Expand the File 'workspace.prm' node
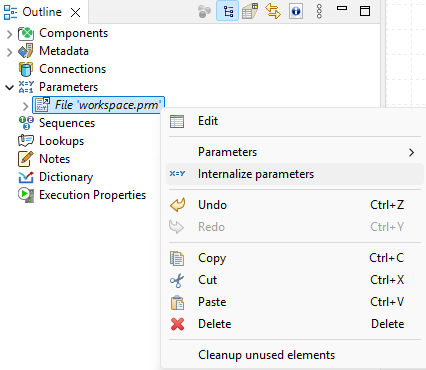The width and height of the screenshot is (426, 370). [x=26, y=106]
